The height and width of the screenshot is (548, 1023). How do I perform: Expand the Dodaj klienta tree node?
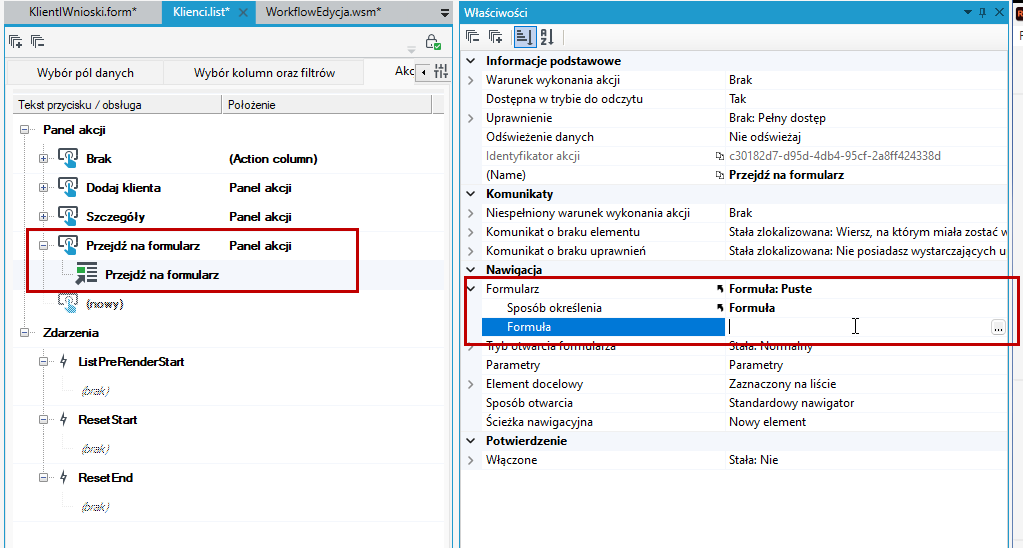[x=43, y=188]
